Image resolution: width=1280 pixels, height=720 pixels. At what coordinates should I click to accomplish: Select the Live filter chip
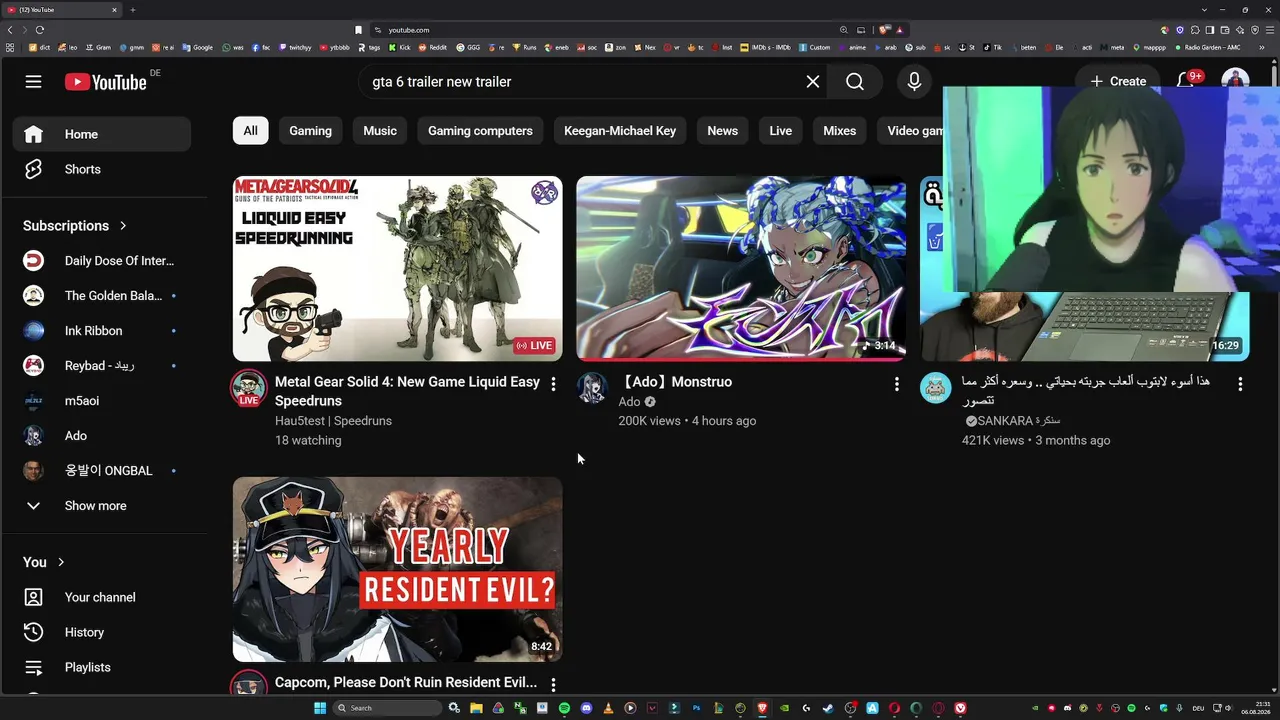[781, 131]
